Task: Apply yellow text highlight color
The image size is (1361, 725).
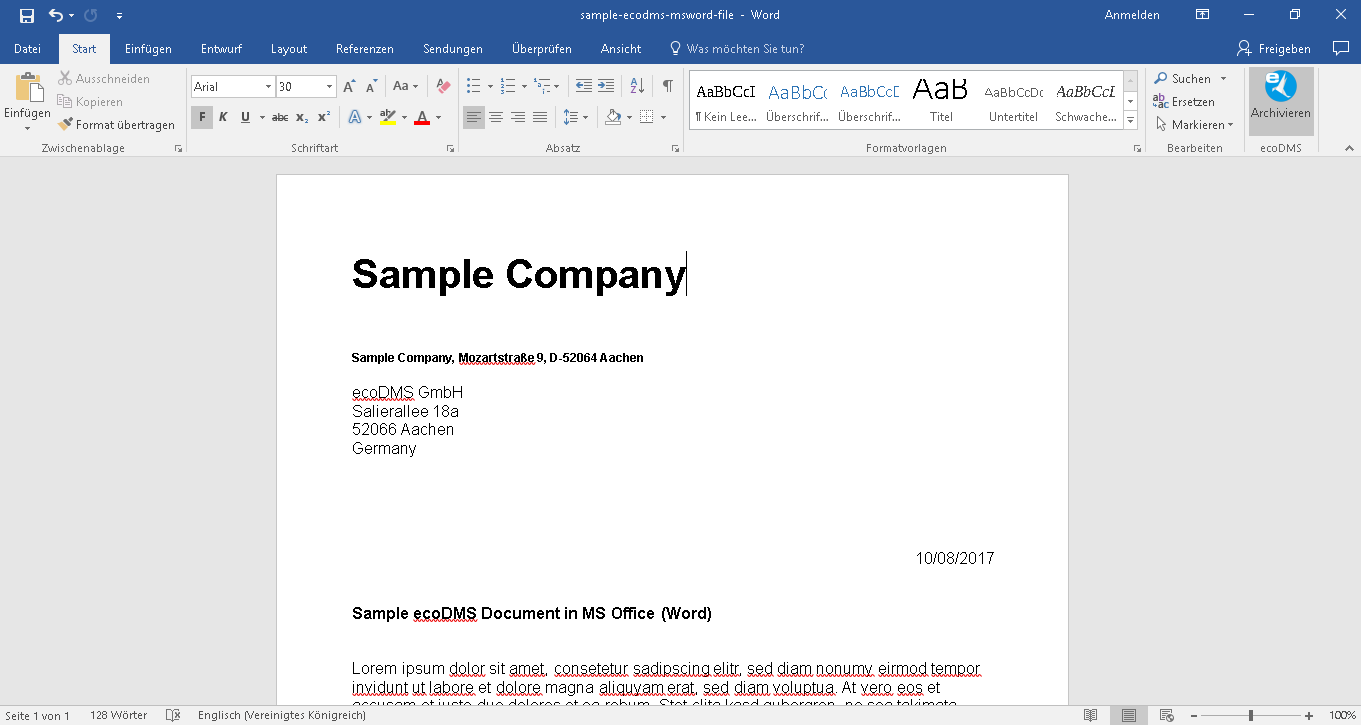Action: pos(388,117)
